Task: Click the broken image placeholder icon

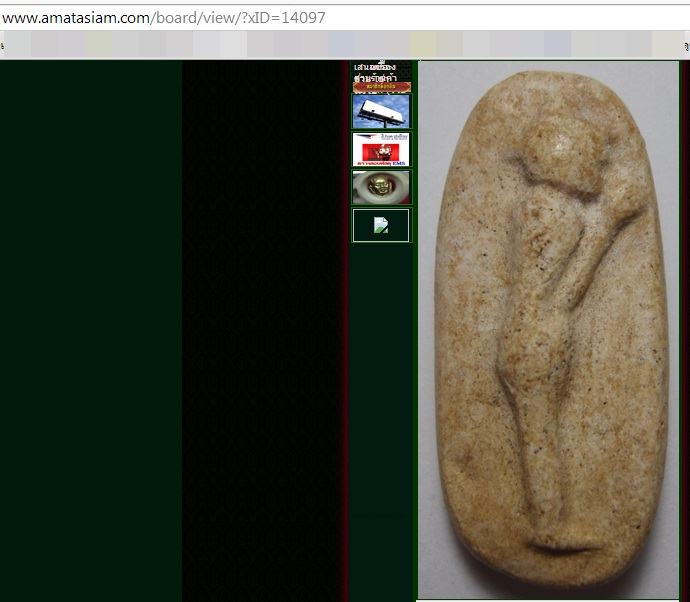Action: coord(381,225)
